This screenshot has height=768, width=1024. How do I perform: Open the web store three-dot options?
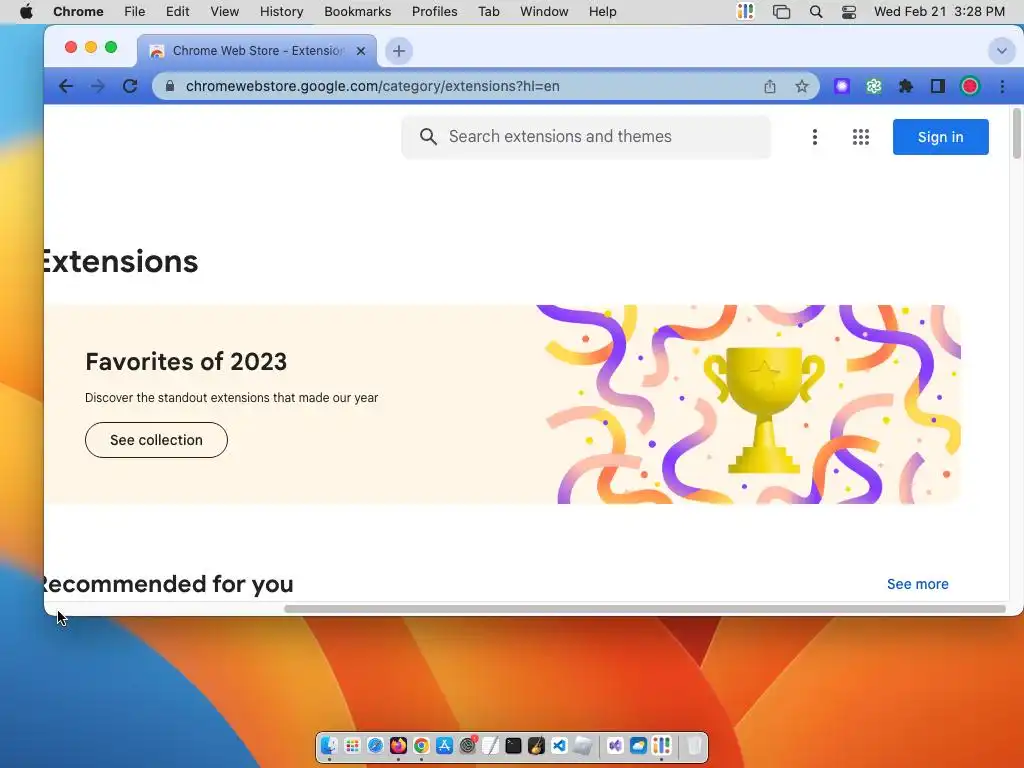click(814, 136)
